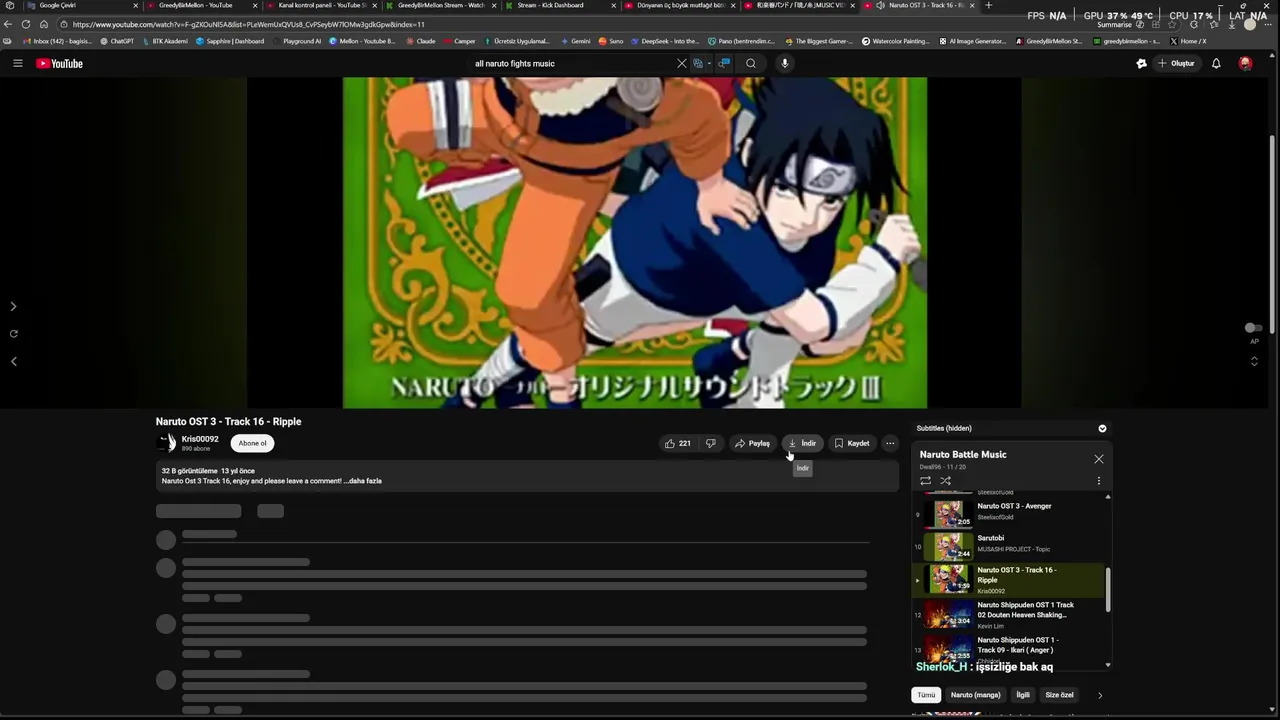Viewport: 1280px width, 720px height.
Task: Clear the search box with X icon
Action: coord(682,63)
